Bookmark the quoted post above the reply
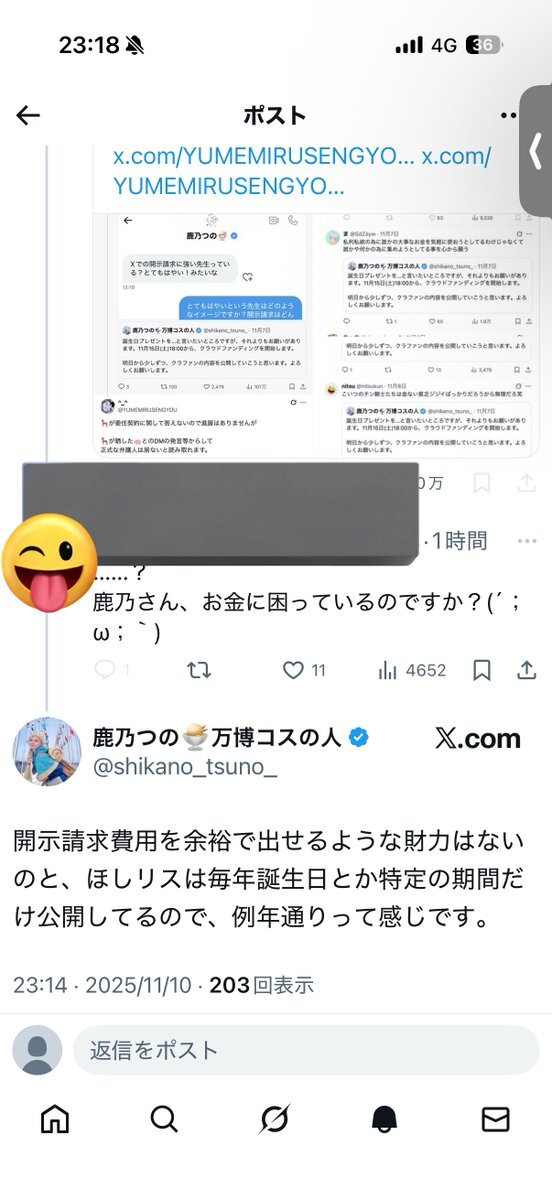Screen dimensions: 552x1200 pyautogui.click(x=481, y=483)
